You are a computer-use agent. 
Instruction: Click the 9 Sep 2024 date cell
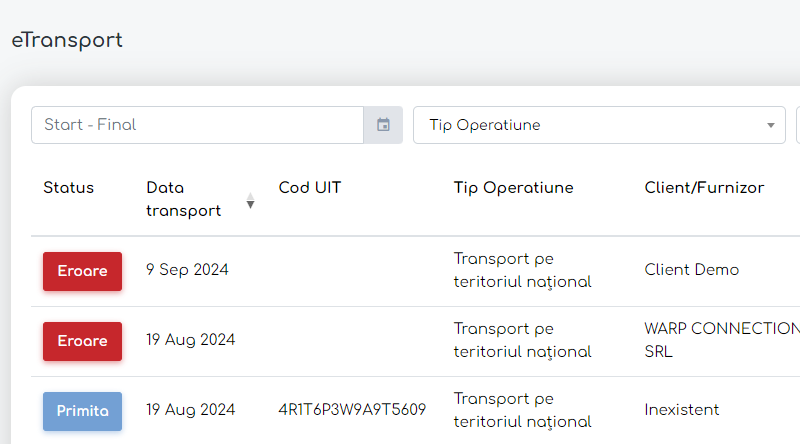pos(187,270)
